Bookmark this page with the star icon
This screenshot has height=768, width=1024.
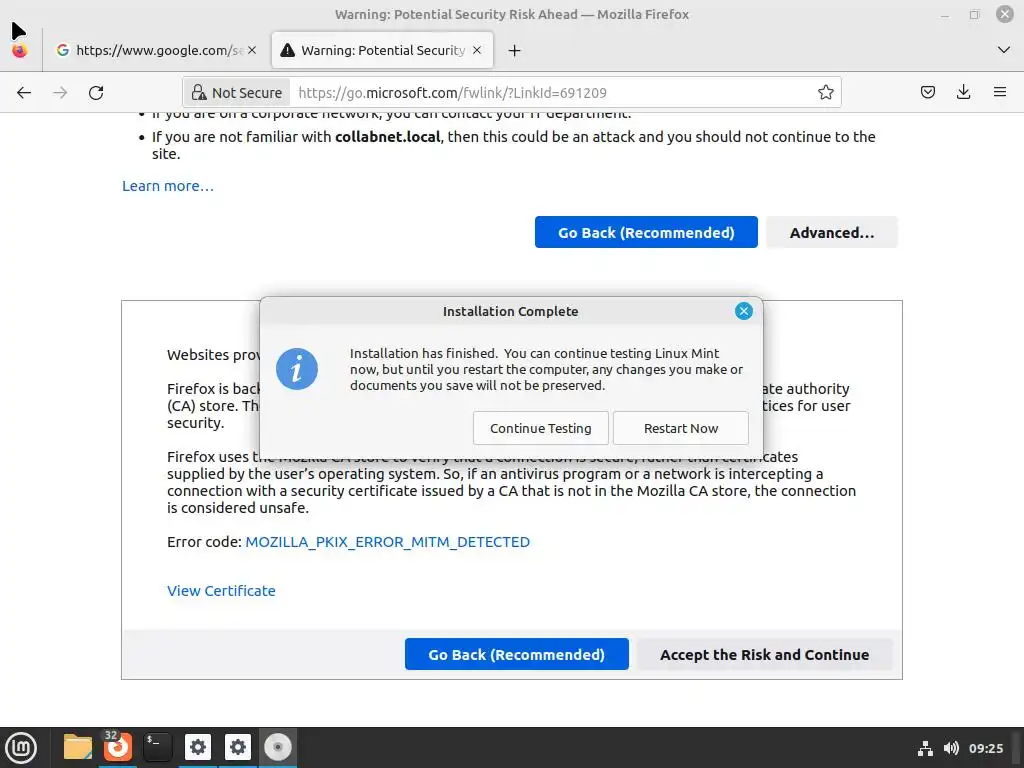click(x=825, y=93)
